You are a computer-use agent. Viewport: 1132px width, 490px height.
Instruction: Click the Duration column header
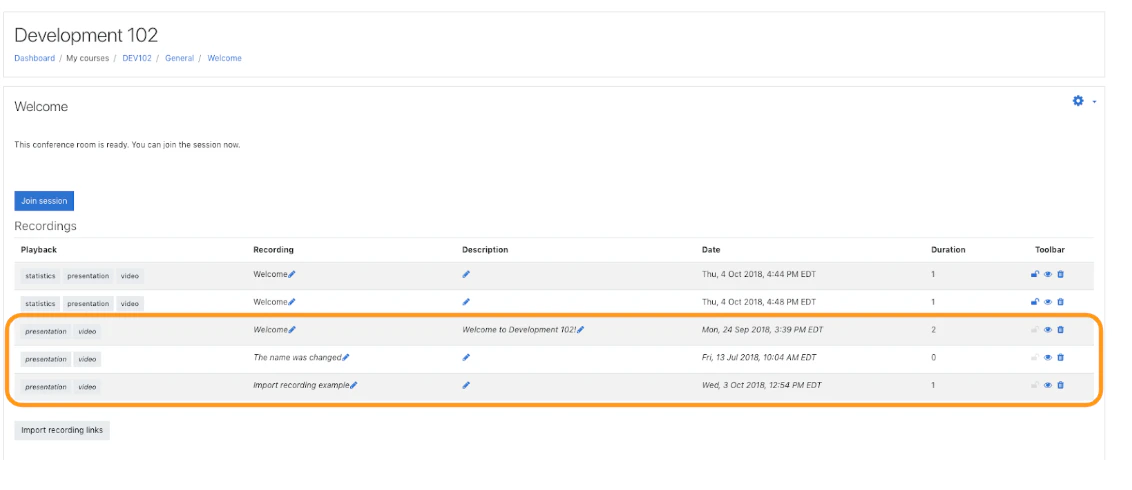tap(948, 250)
